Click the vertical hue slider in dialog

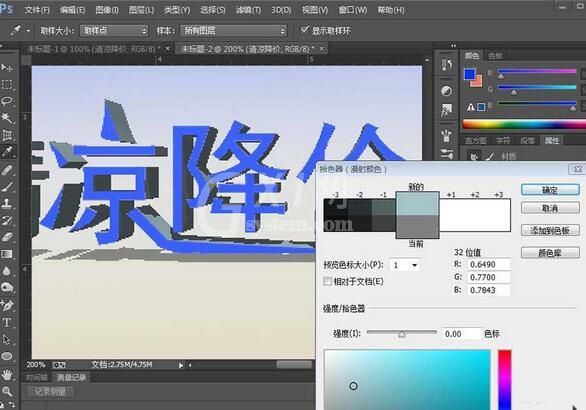pos(504,380)
